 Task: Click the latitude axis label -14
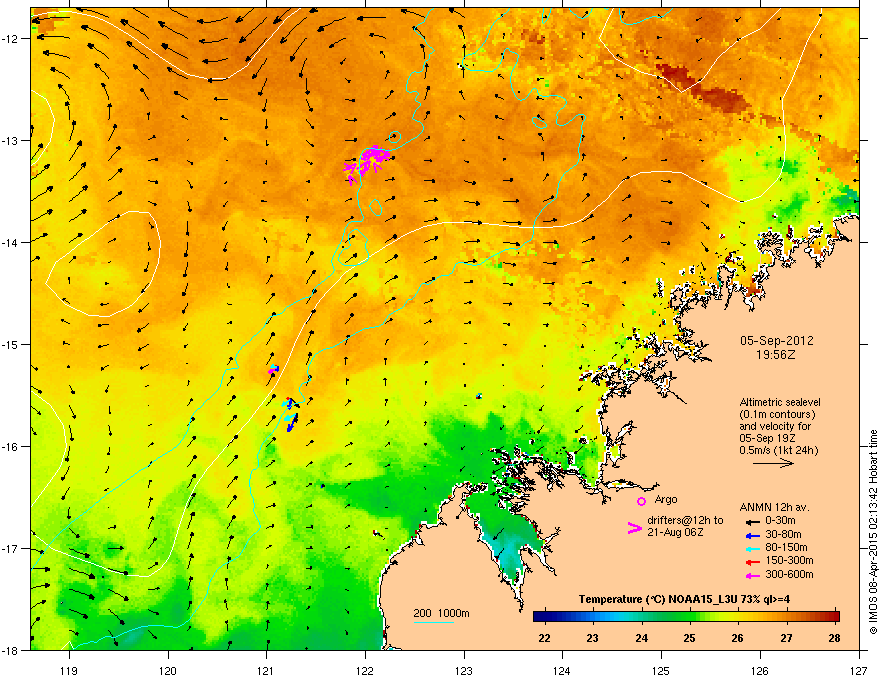10,242
